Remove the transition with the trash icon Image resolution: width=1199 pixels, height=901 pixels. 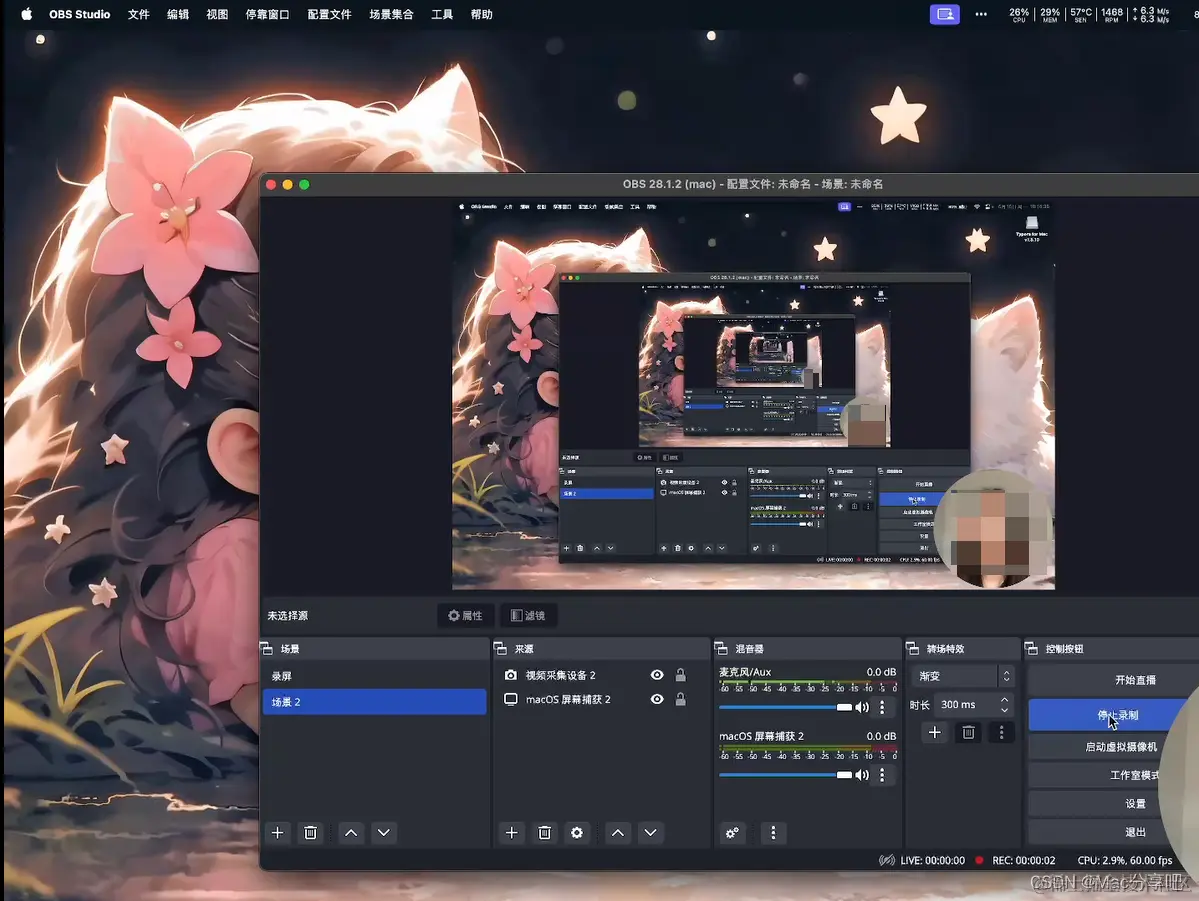[968, 732]
